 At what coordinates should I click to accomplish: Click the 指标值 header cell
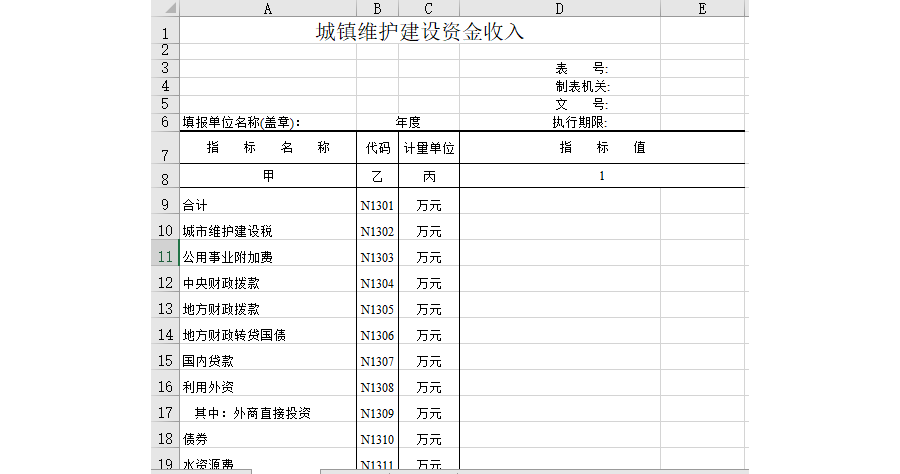tap(602, 148)
